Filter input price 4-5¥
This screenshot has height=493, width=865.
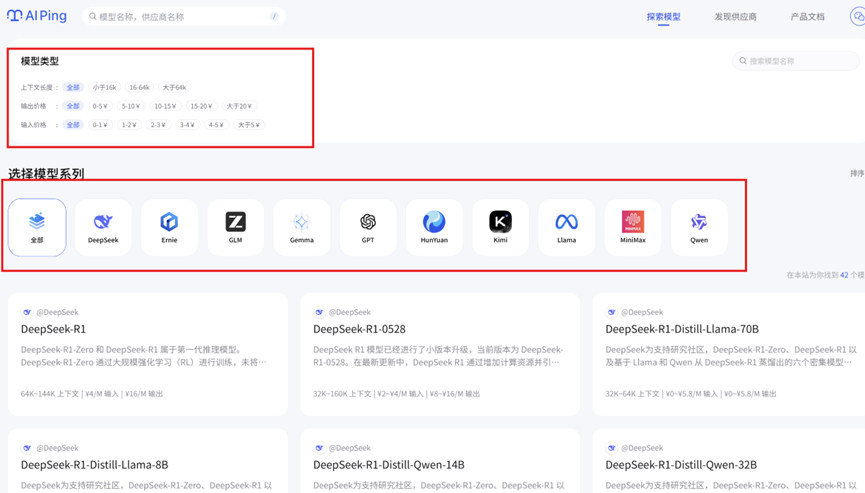click(216, 125)
